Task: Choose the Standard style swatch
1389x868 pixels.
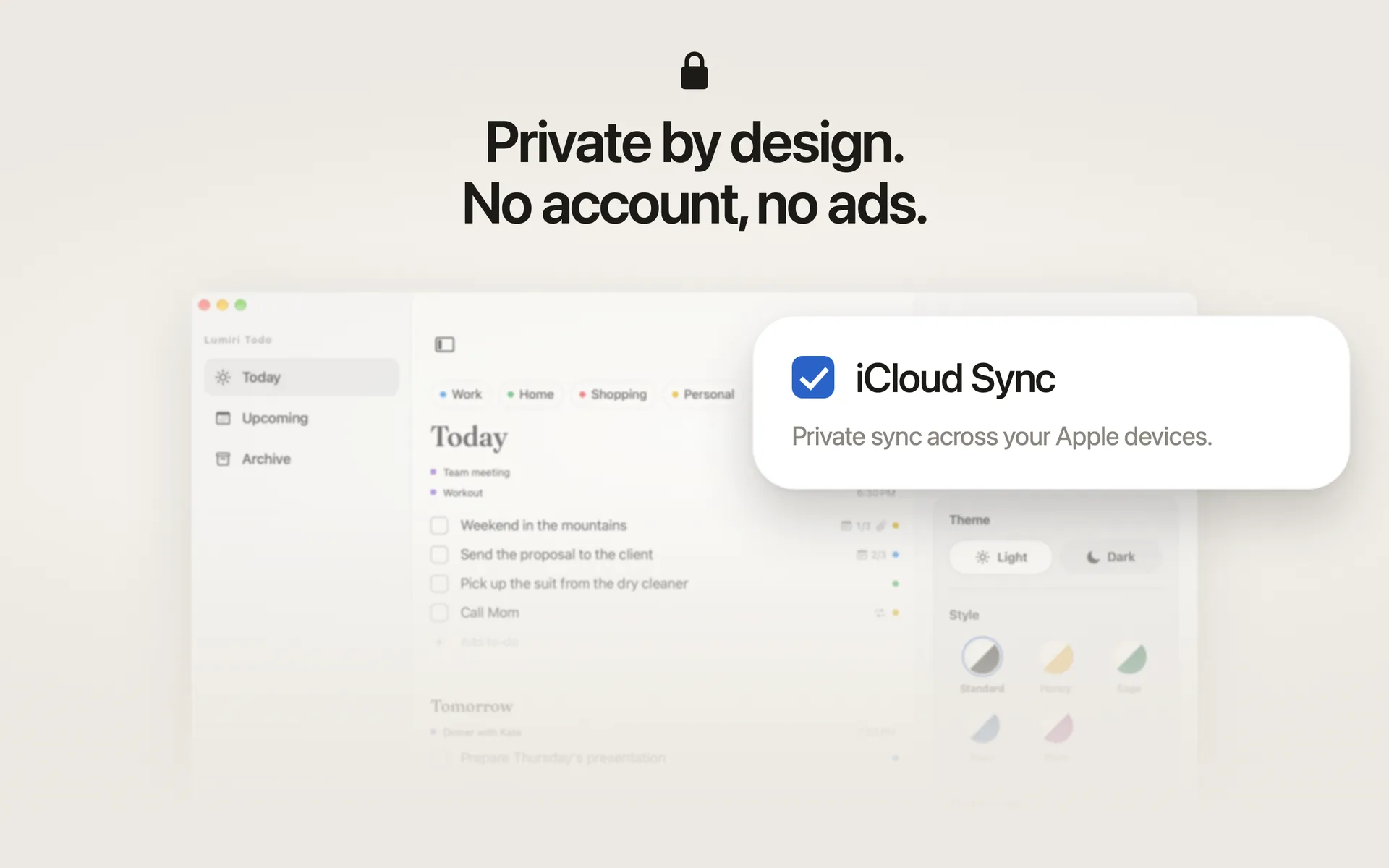Action: tap(982, 657)
